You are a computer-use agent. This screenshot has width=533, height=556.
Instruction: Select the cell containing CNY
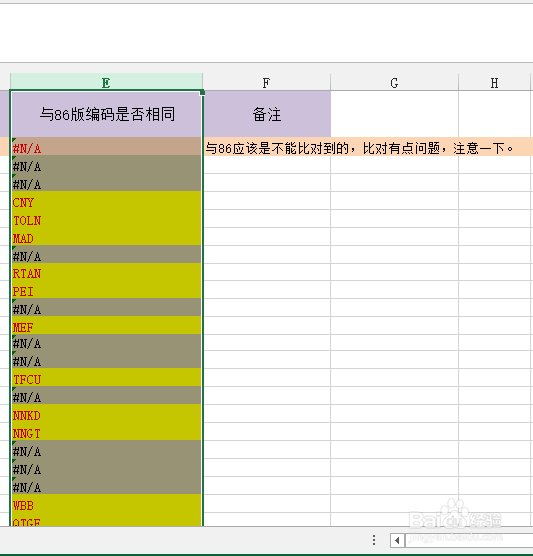coord(106,200)
